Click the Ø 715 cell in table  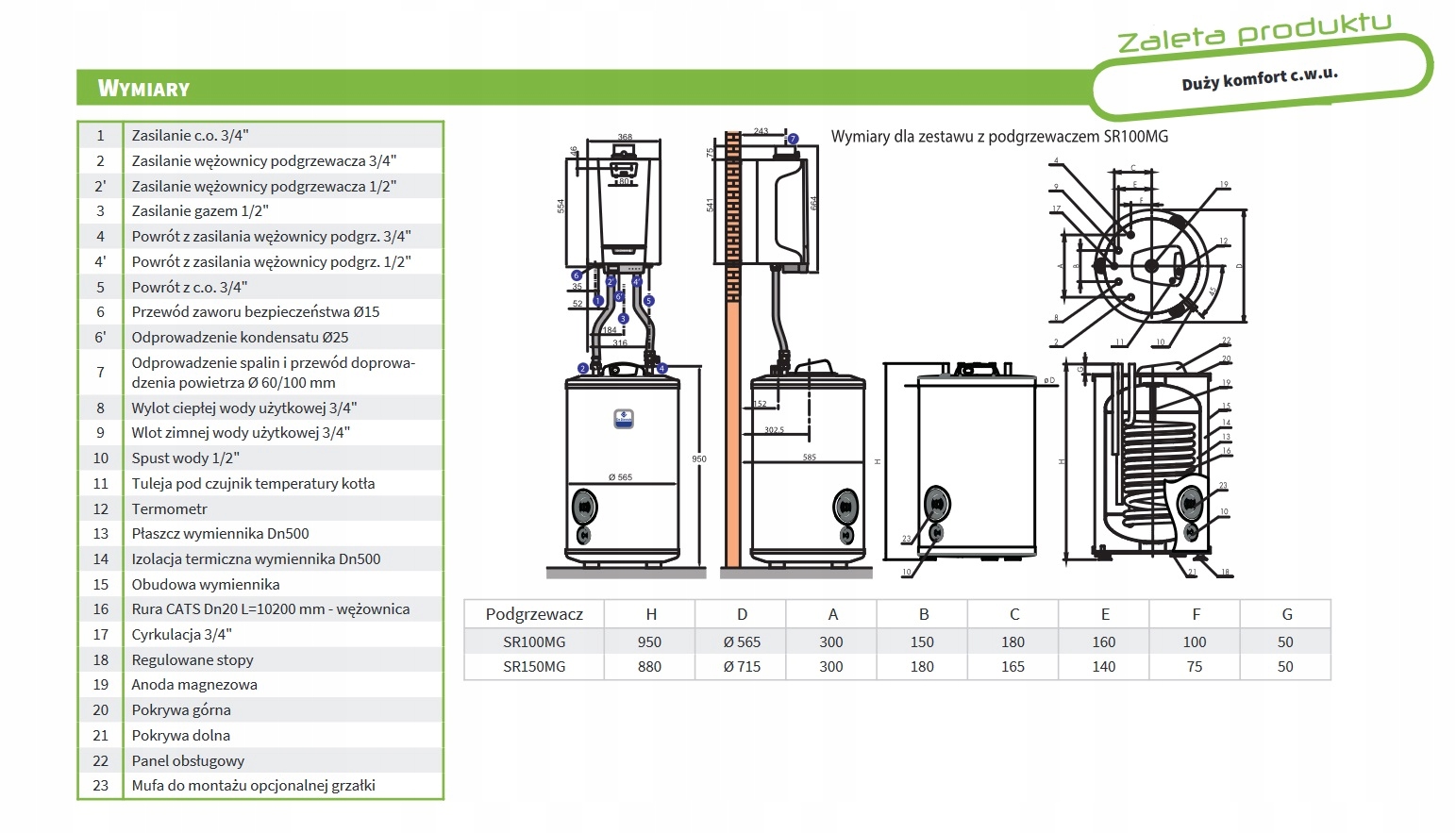click(x=742, y=666)
